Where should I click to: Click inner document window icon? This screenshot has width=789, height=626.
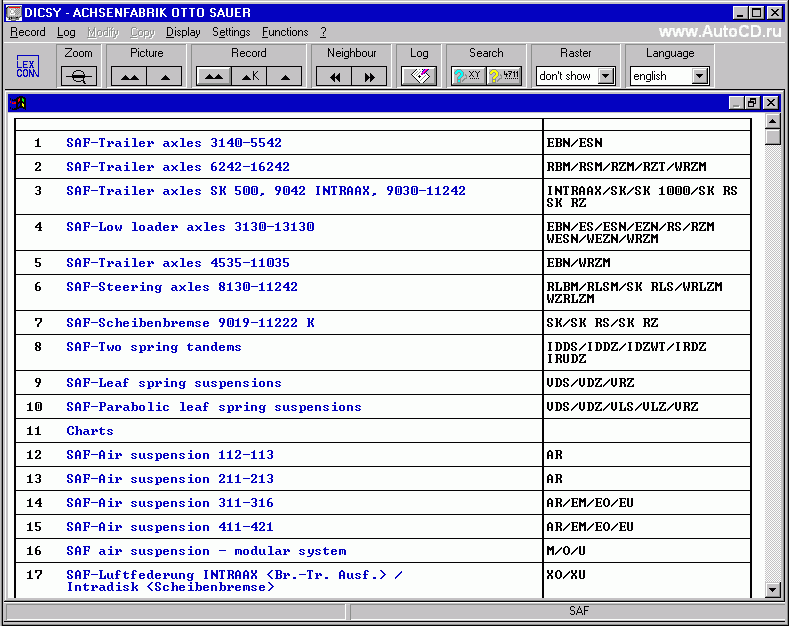click(x=17, y=103)
